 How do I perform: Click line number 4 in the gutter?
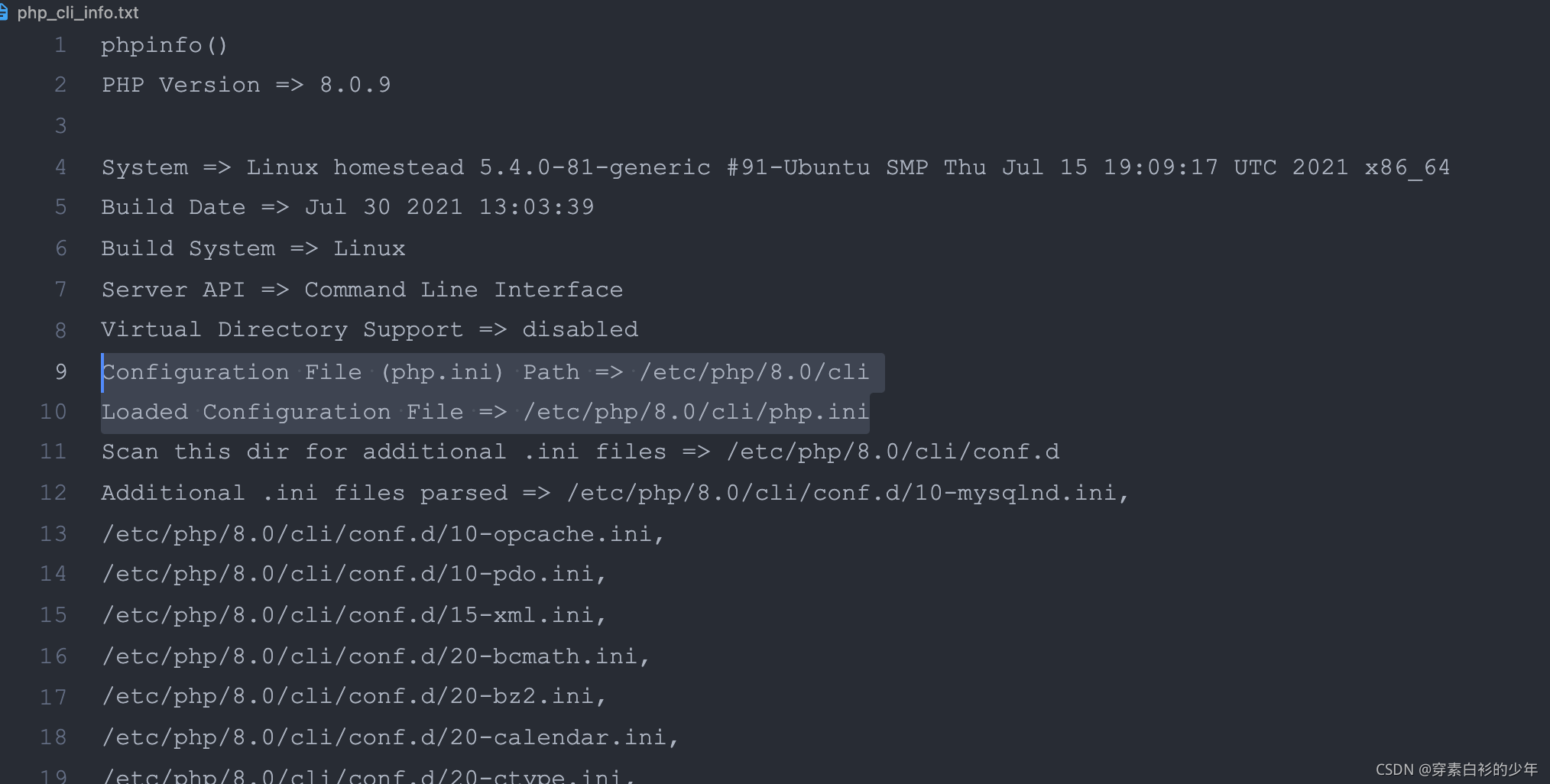pyautogui.click(x=60, y=167)
